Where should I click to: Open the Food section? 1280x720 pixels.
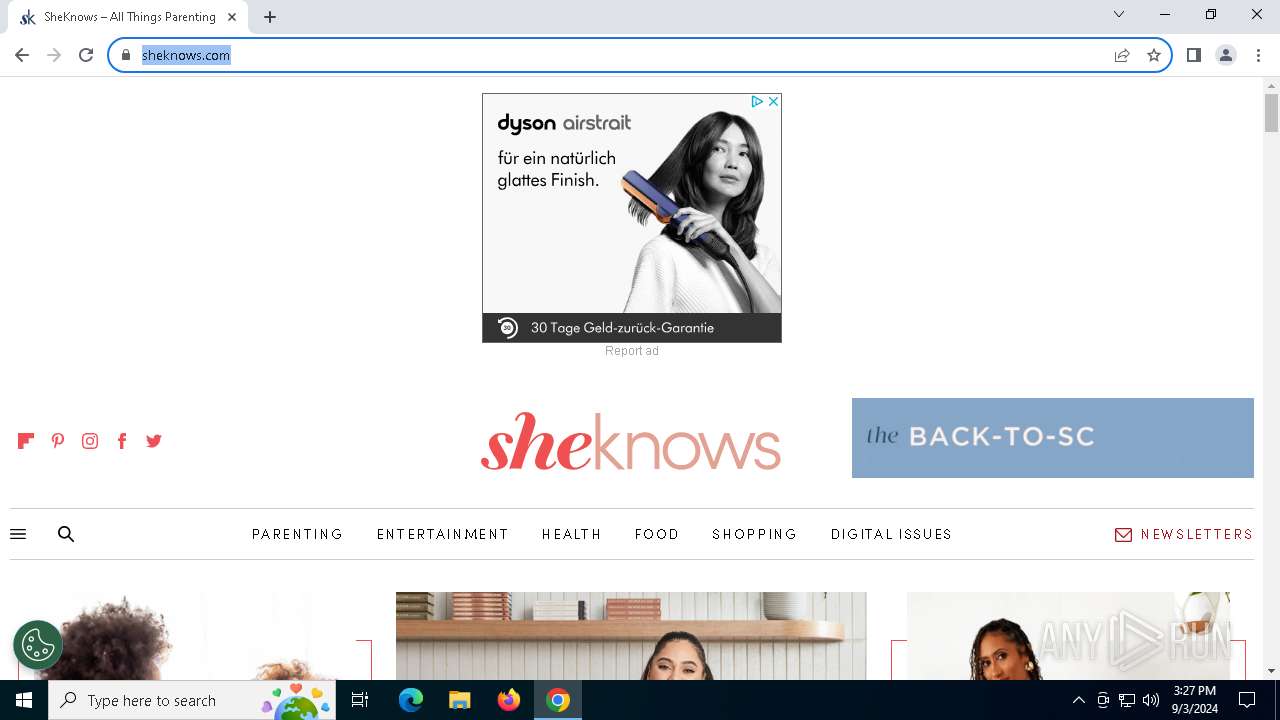coord(657,534)
